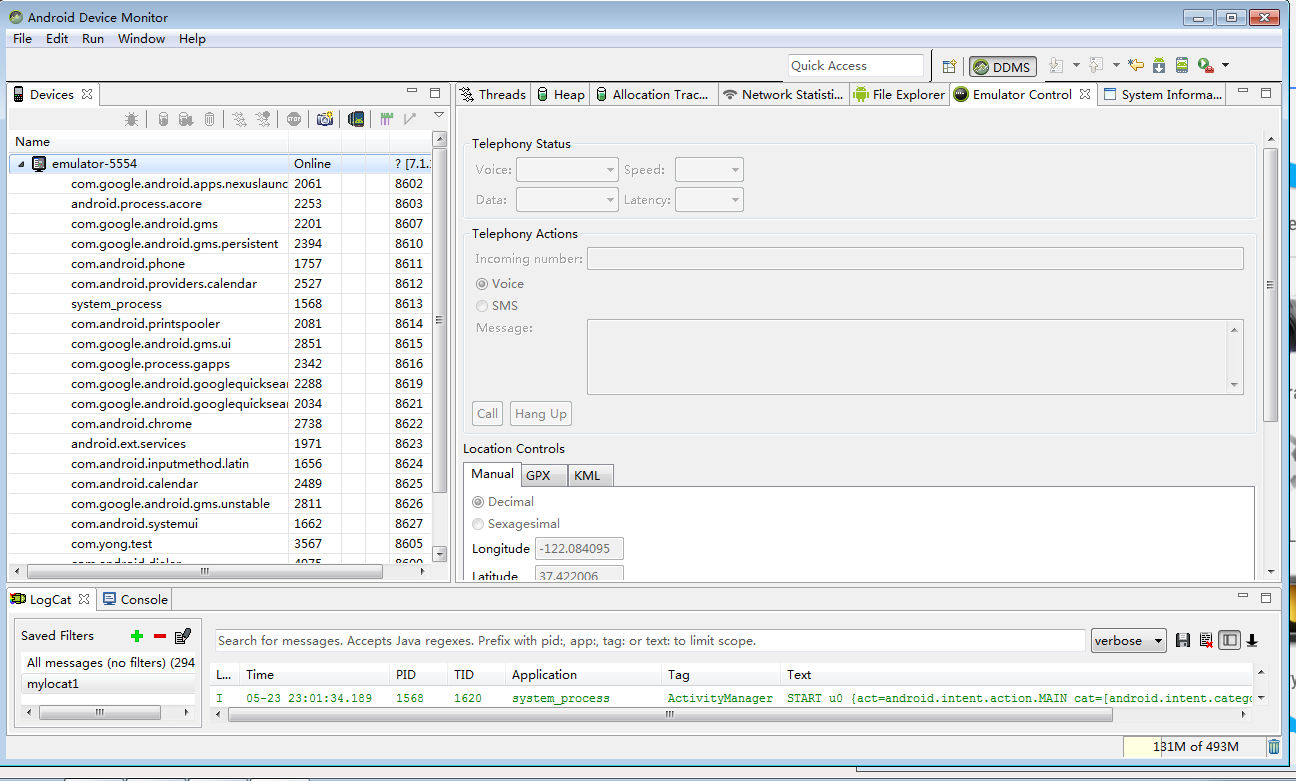
Task: Click the Update Heap icon in Devices toolbar
Action: coord(163,119)
